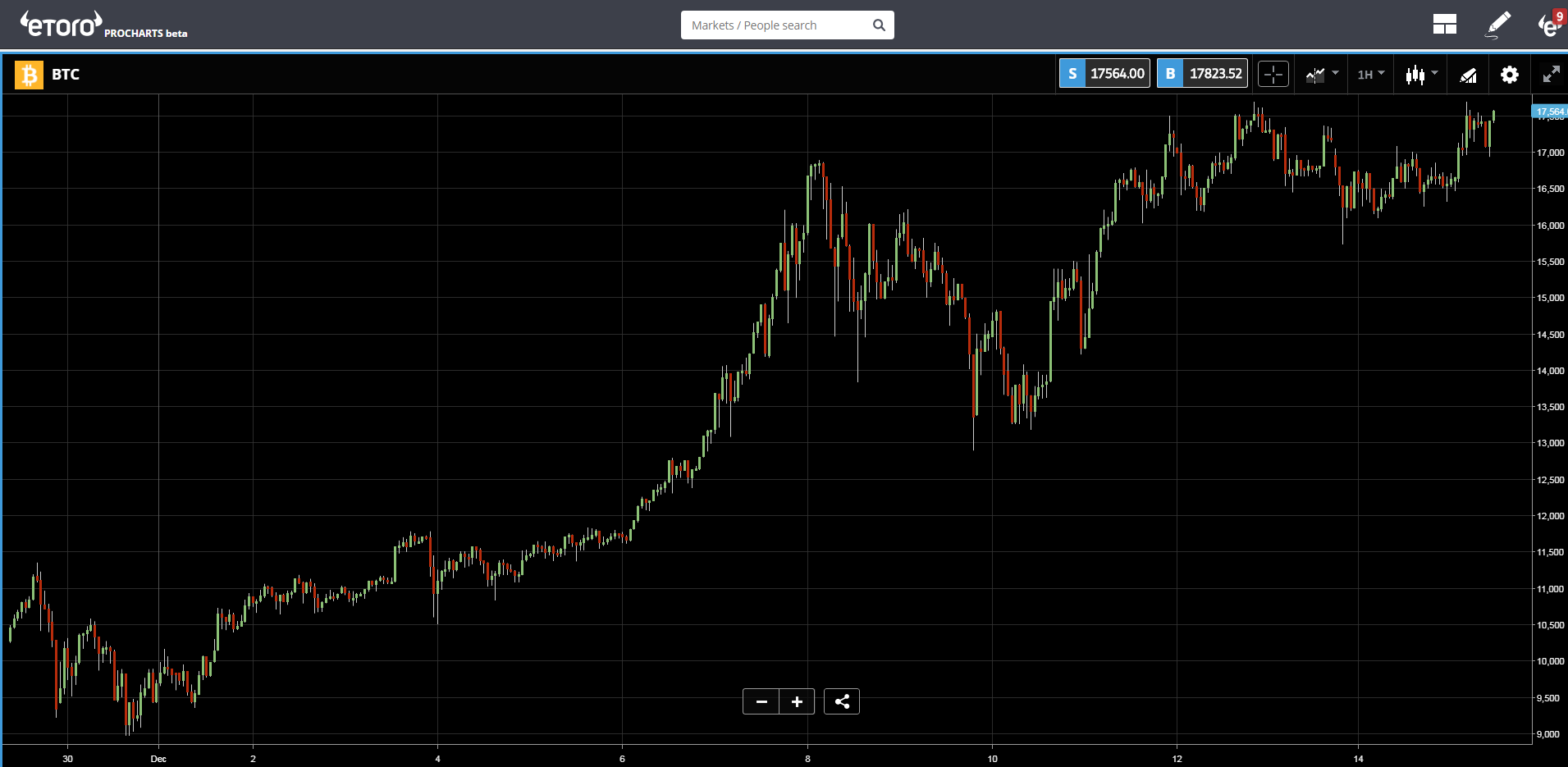Image resolution: width=1568 pixels, height=767 pixels.
Task: Click the eToro ProCharts logo
Action: [x=103, y=25]
